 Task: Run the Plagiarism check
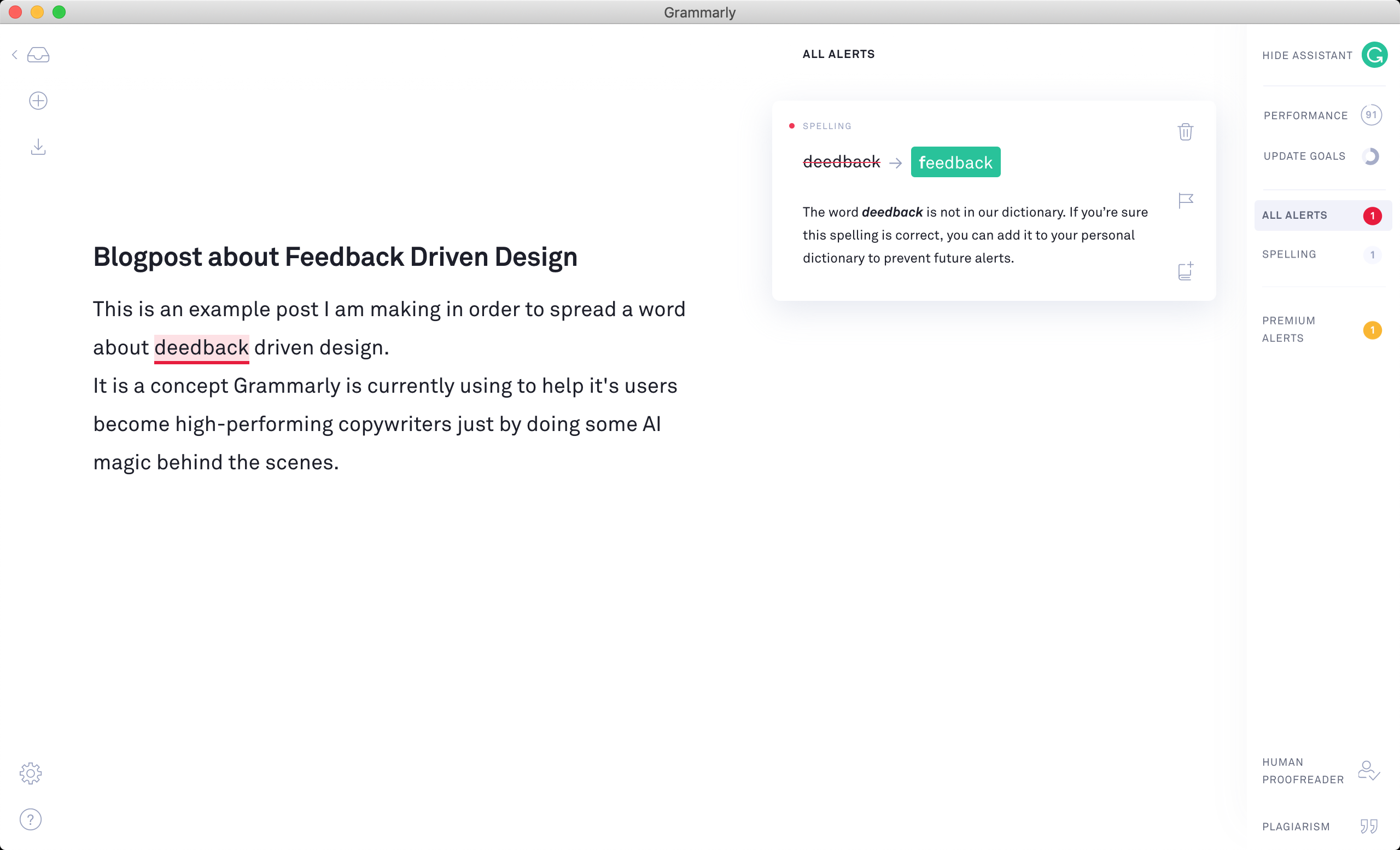point(1296,826)
